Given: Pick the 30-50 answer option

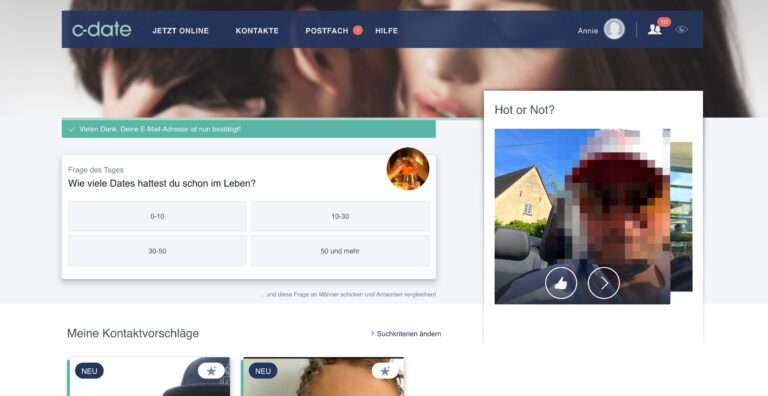Looking at the screenshot, I should (x=157, y=251).
